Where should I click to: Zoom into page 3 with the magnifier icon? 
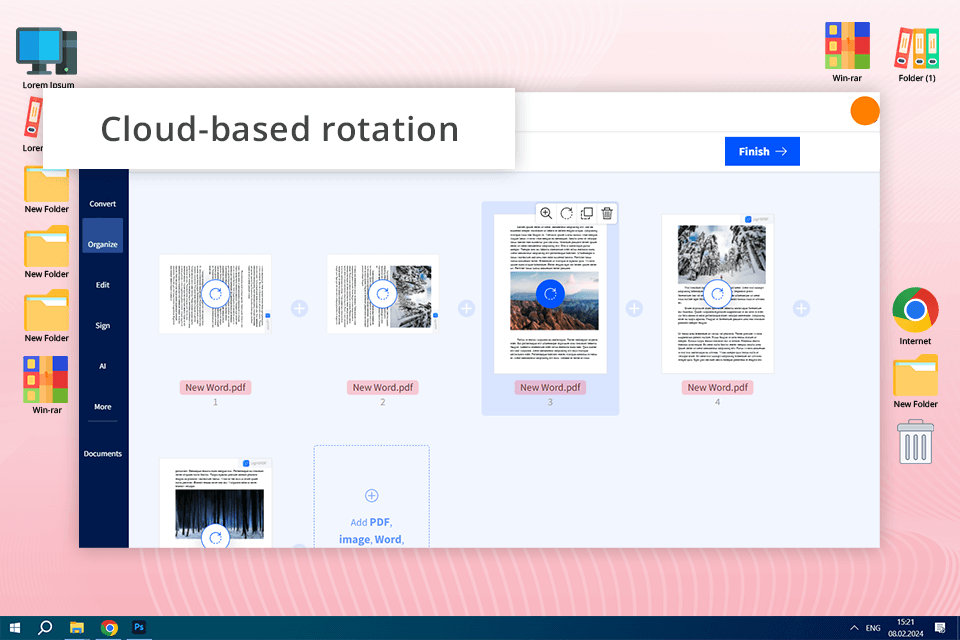pos(546,213)
